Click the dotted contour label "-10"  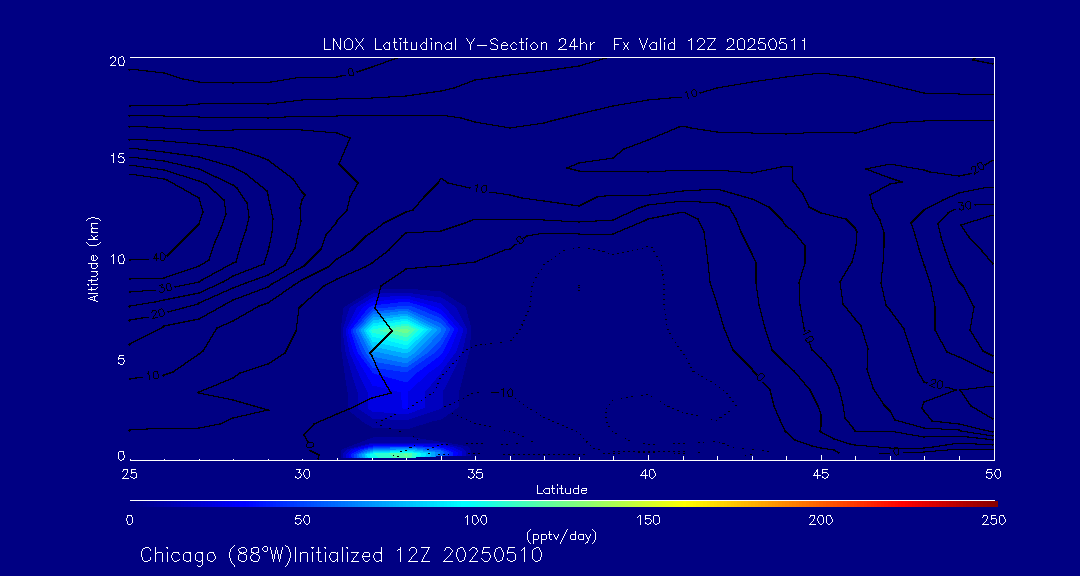click(503, 393)
